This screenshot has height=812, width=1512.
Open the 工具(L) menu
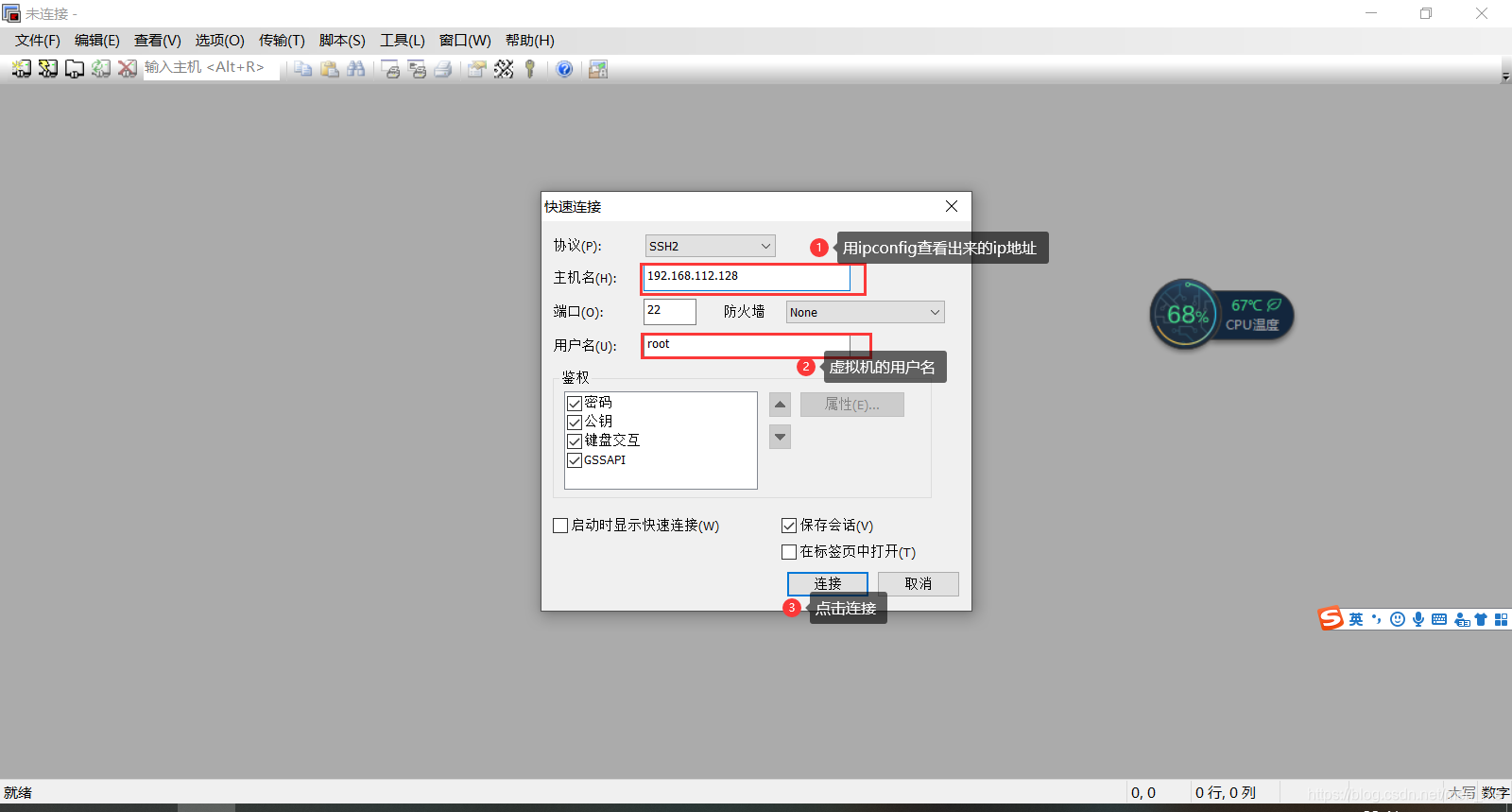coord(403,41)
